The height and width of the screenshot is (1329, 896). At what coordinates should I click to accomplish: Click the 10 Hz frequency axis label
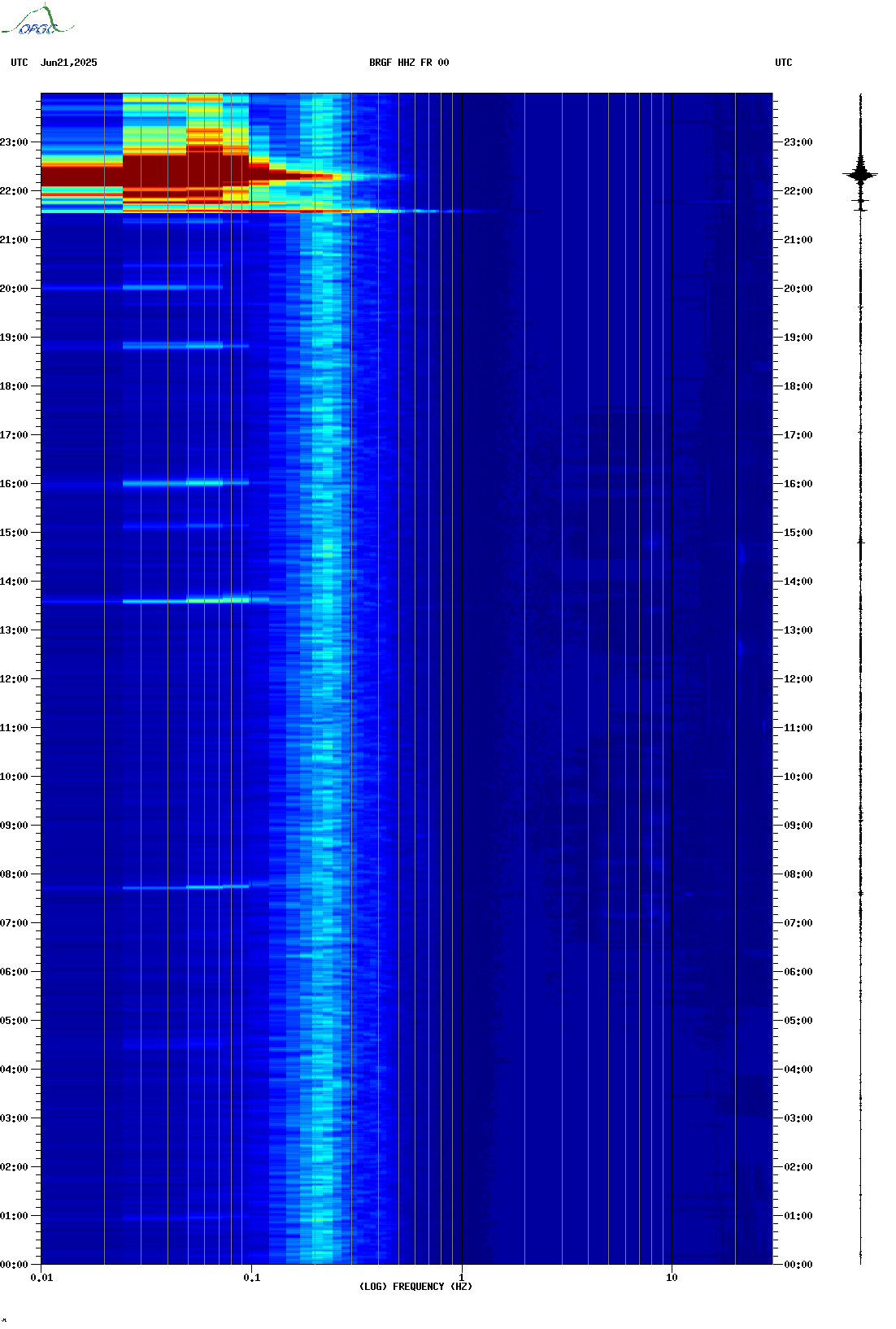[672, 1278]
